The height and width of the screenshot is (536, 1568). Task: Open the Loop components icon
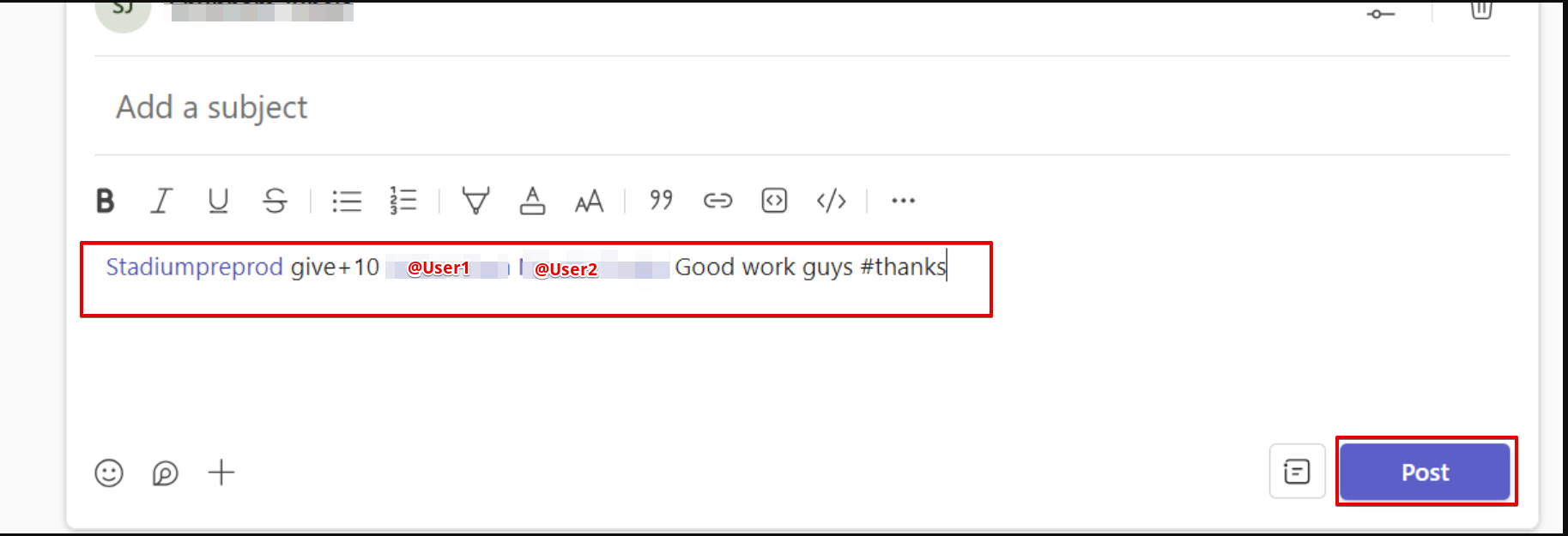point(165,473)
